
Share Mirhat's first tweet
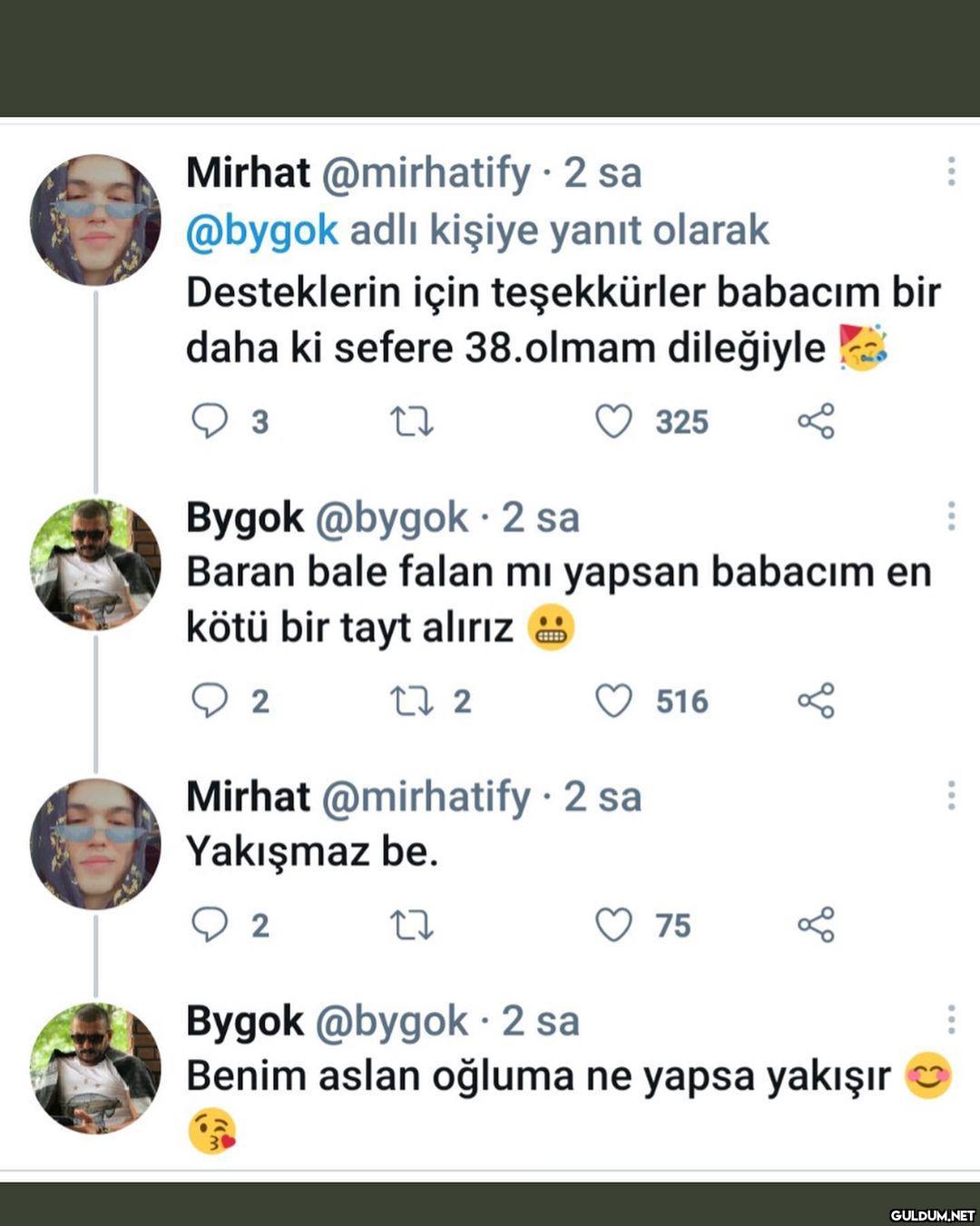[x=816, y=422]
